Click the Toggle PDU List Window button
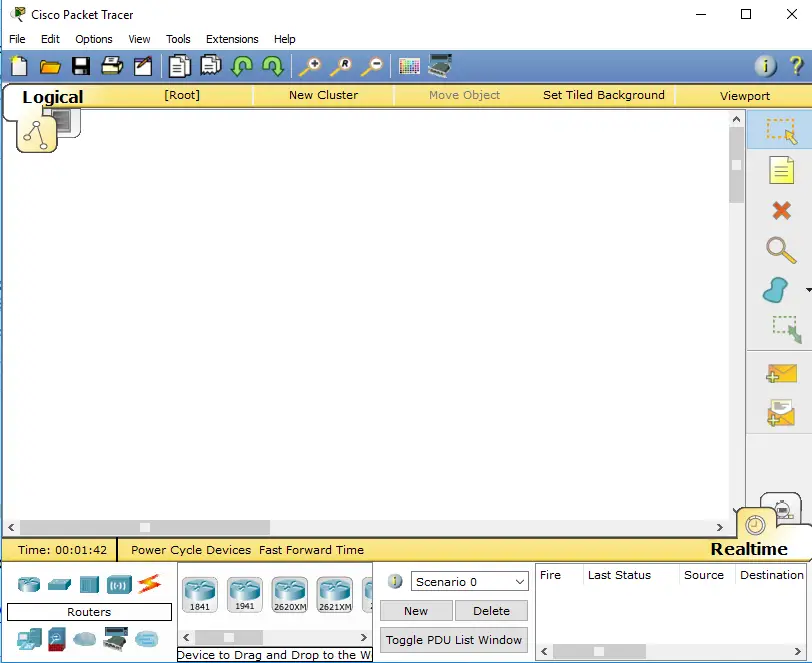Viewport: 812px width, 663px height. click(453, 640)
